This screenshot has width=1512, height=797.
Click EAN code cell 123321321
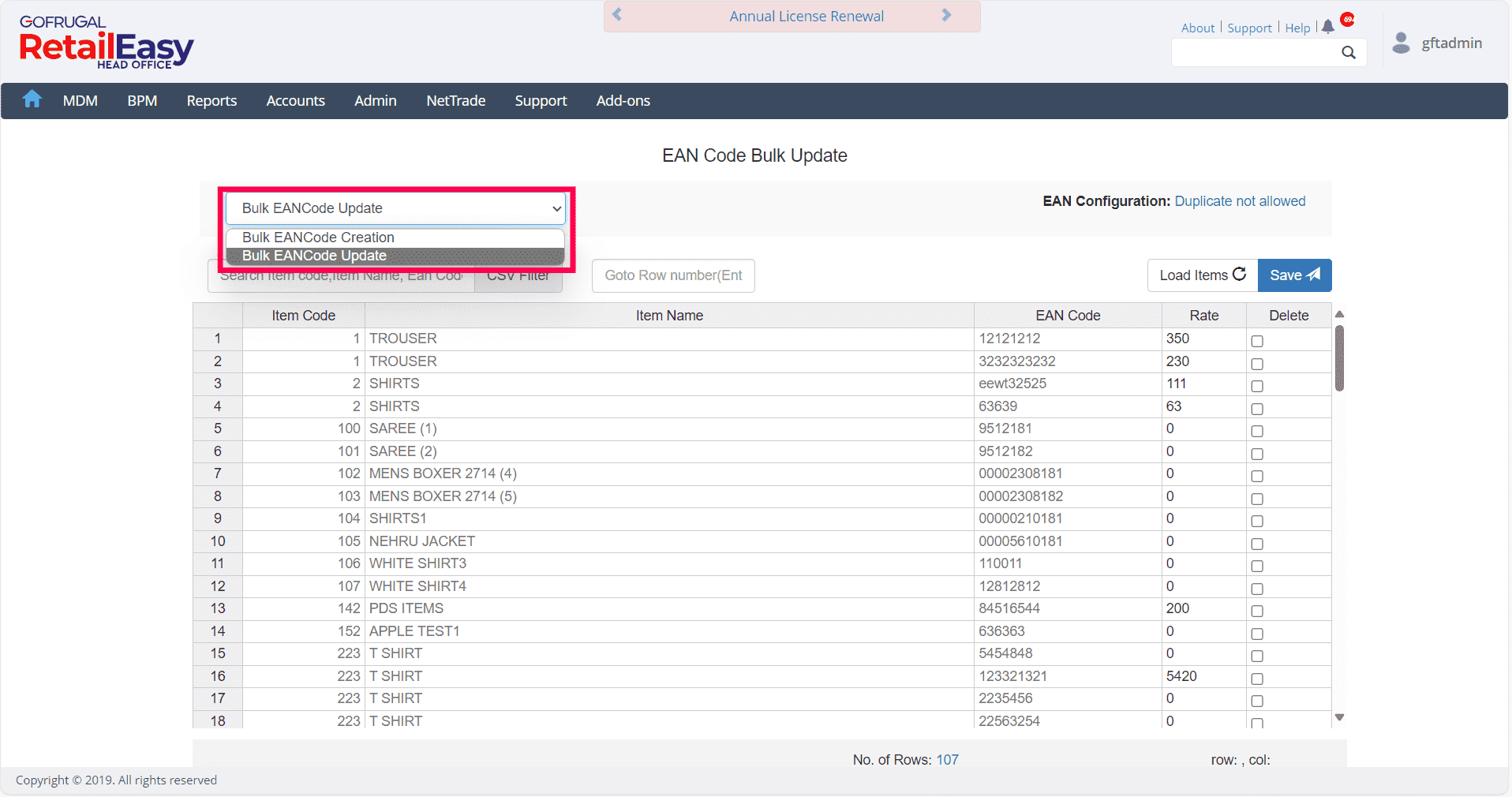coord(1068,676)
